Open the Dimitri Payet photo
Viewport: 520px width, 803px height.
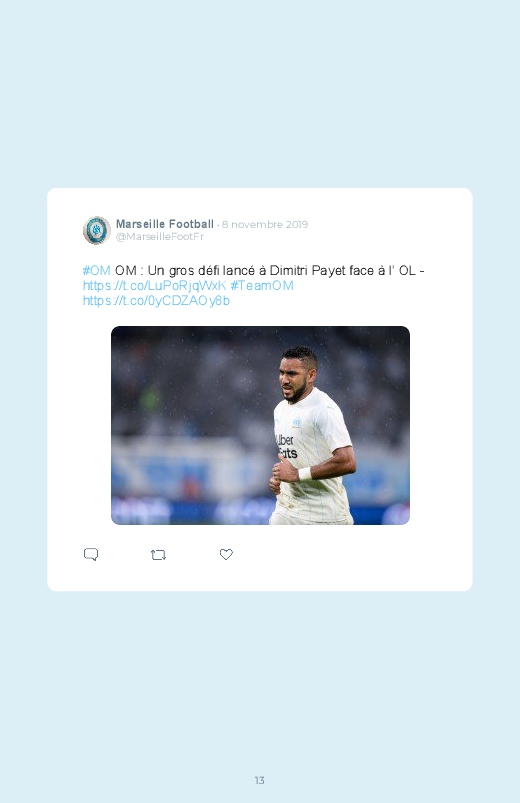tap(260, 425)
